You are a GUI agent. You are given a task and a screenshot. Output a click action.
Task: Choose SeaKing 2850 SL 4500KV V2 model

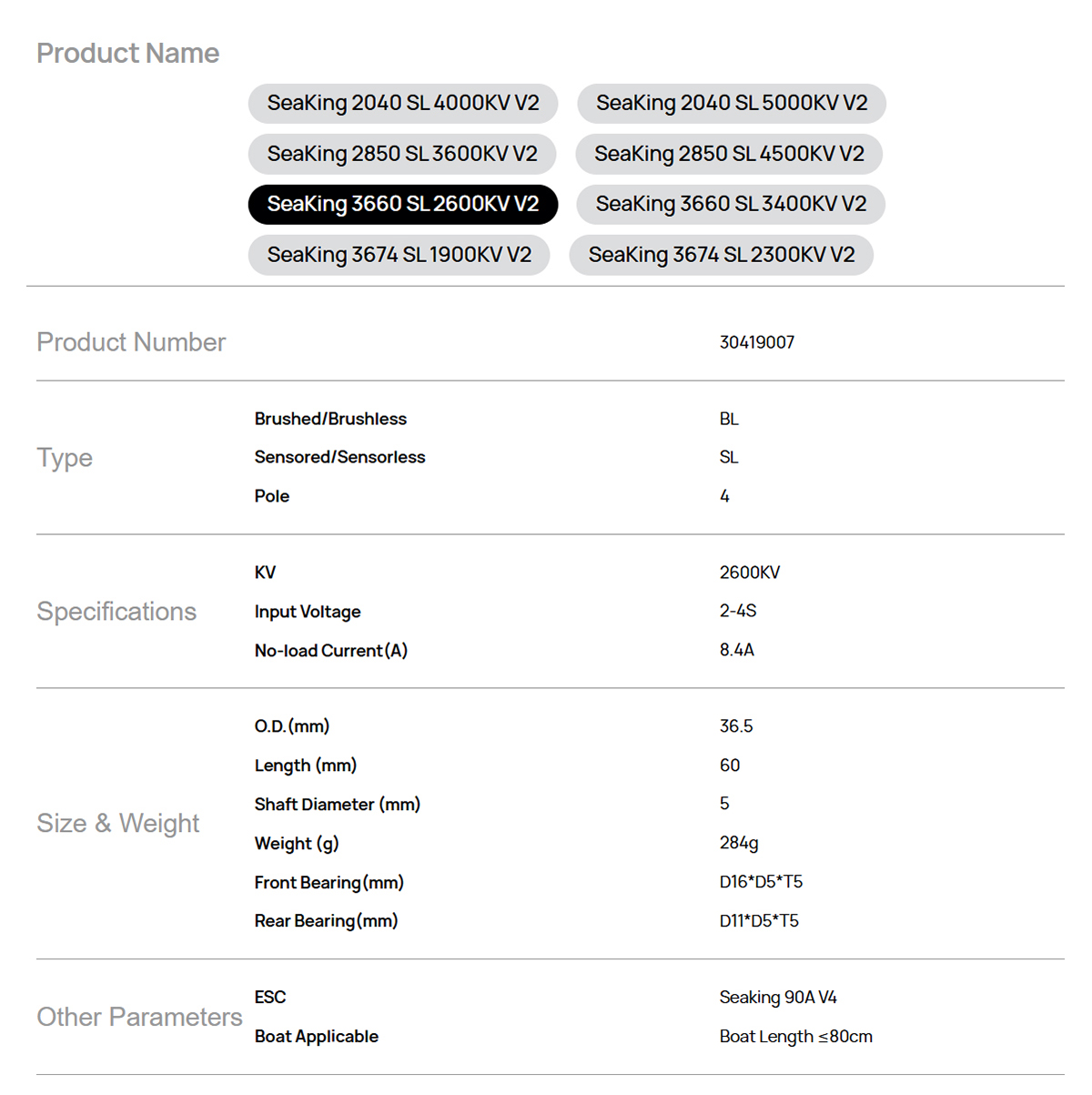click(729, 154)
